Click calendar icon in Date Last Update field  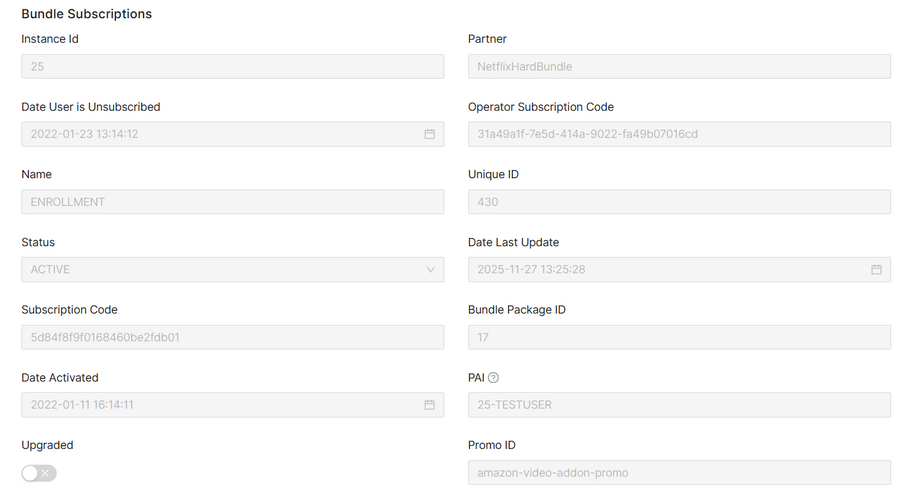(876, 270)
